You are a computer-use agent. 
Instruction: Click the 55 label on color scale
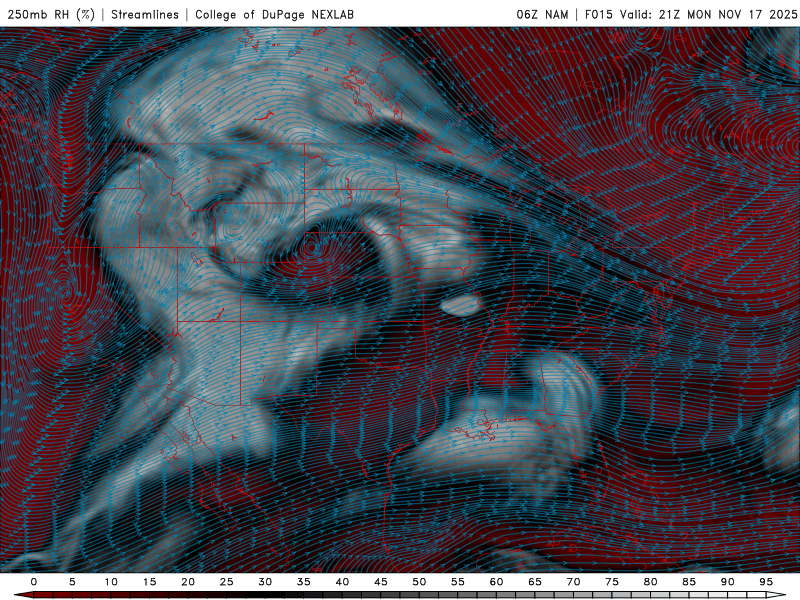tap(458, 582)
